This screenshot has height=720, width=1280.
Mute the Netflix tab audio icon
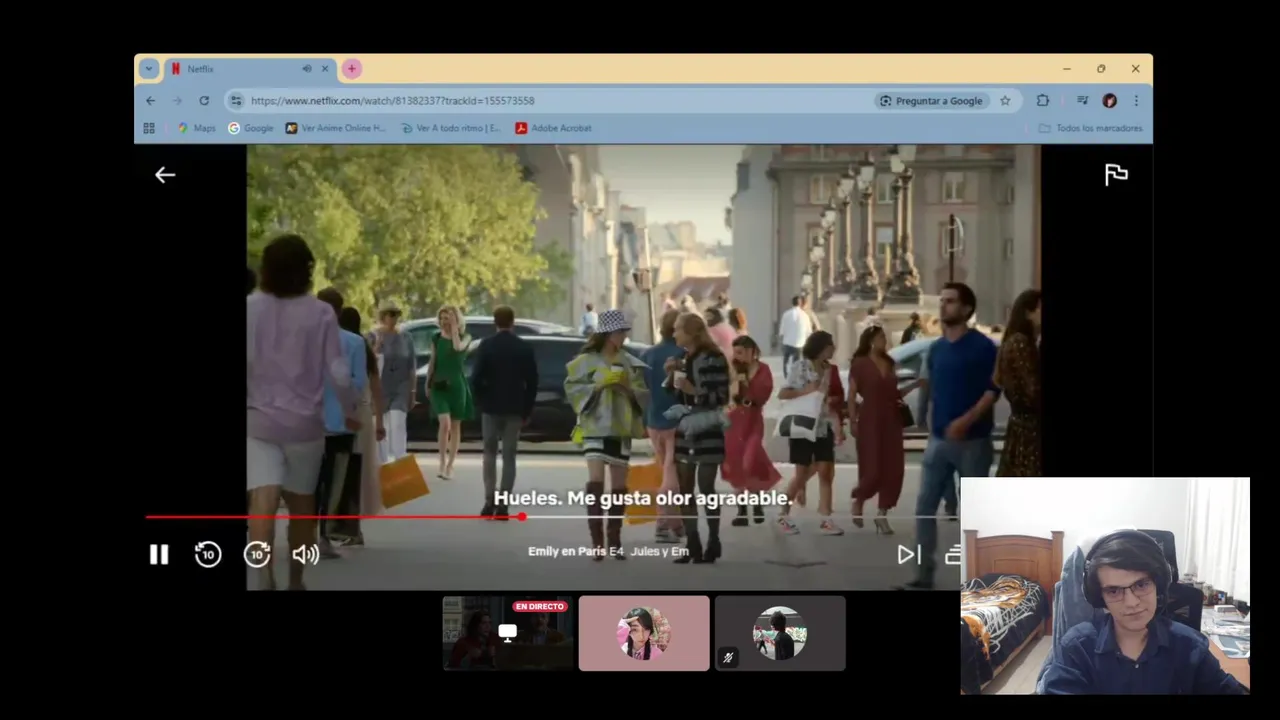point(307,69)
